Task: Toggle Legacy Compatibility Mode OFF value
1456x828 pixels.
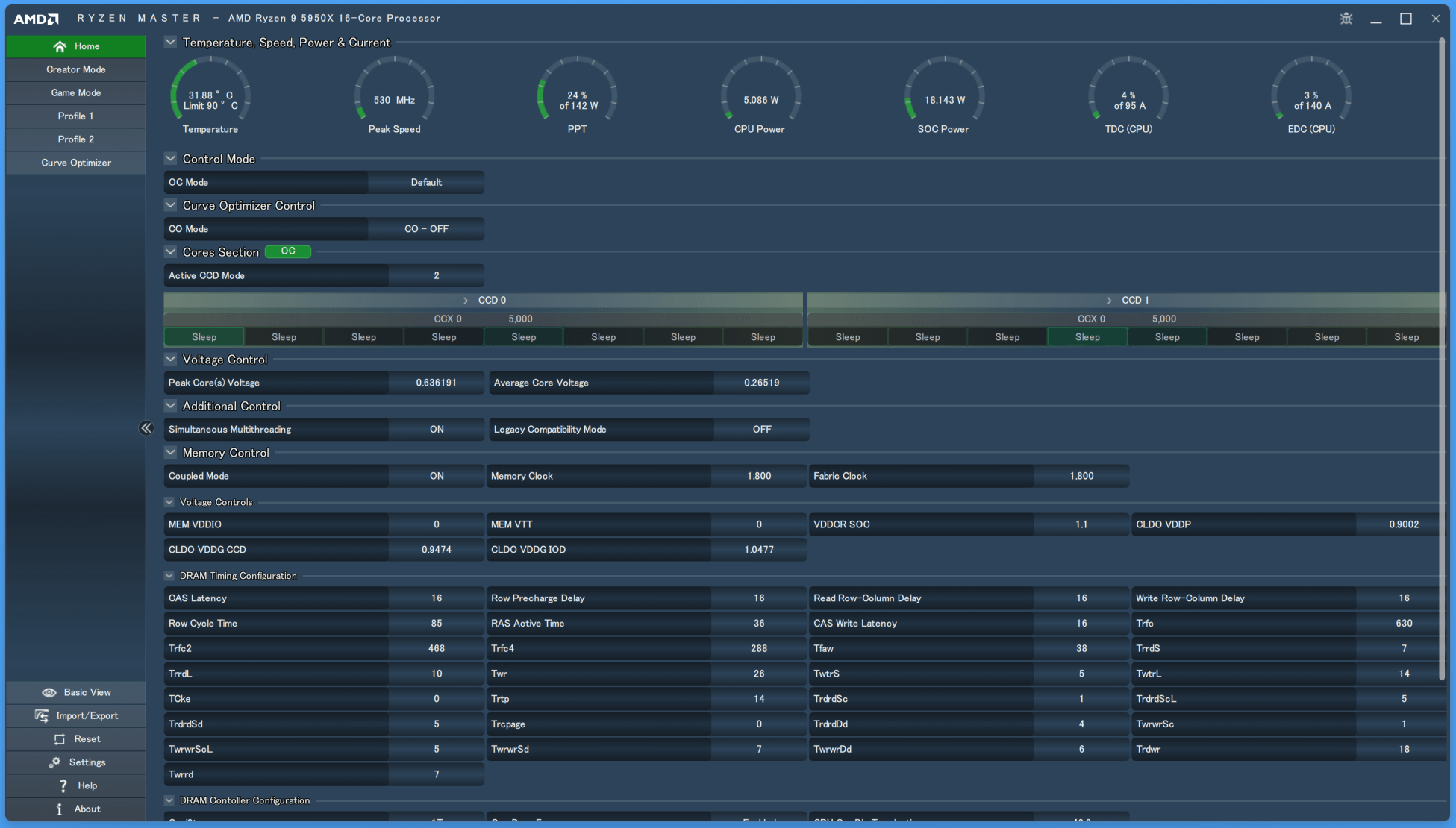Action: (762, 430)
